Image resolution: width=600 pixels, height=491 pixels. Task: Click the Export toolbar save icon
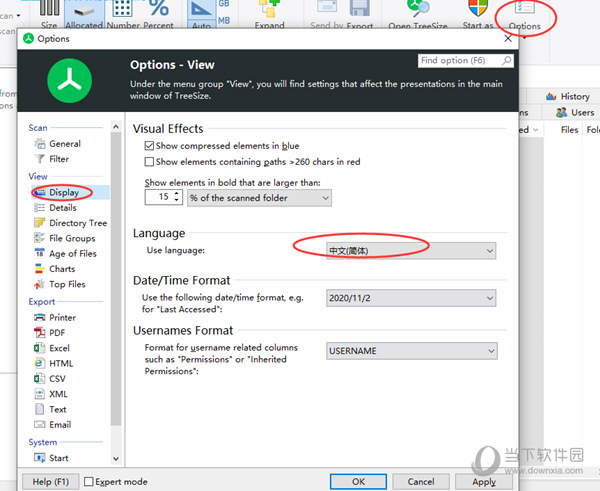pos(360,8)
